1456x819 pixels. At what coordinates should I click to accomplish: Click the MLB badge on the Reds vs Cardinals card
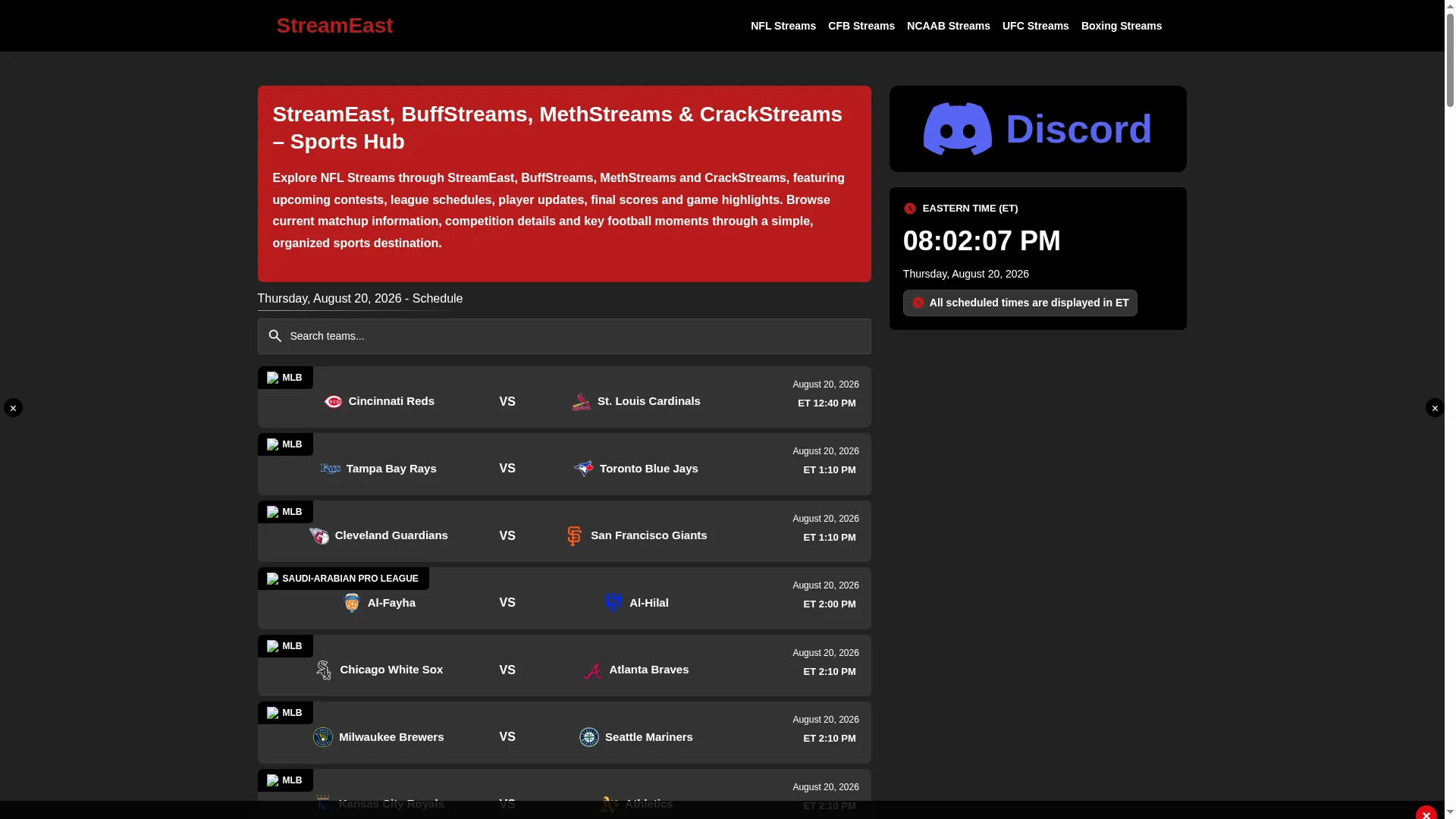point(285,378)
